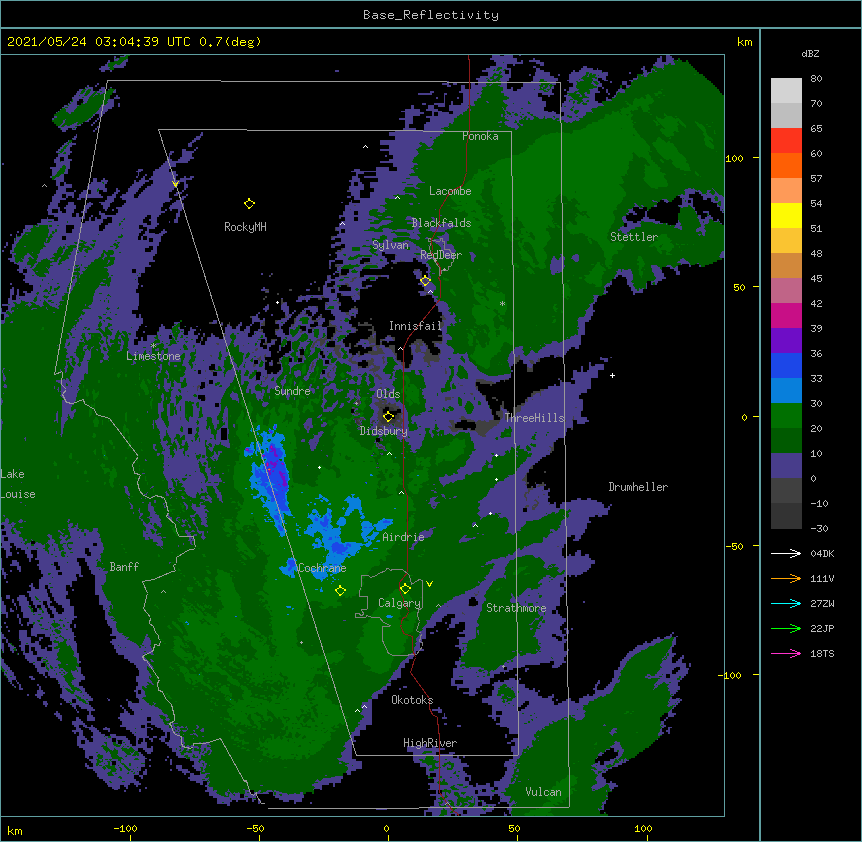Image resolution: width=862 pixels, height=842 pixels.
Task: Click the orange 111V arrow in legend
Action: point(786,578)
